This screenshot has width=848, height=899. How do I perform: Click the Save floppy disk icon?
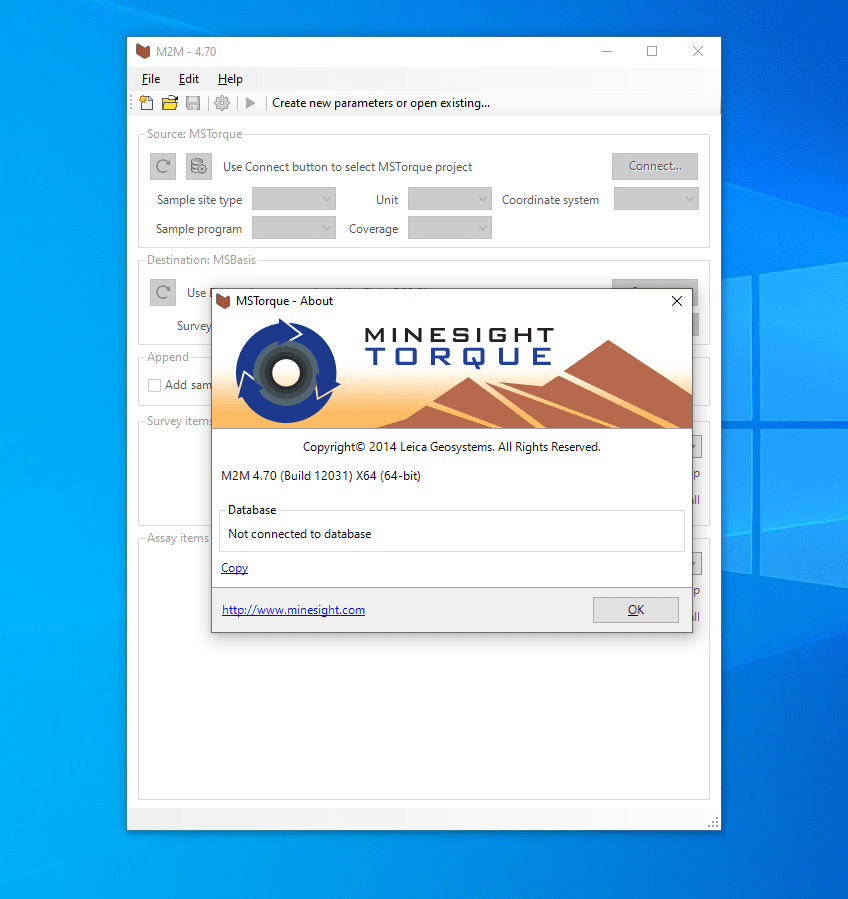point(193,103)
